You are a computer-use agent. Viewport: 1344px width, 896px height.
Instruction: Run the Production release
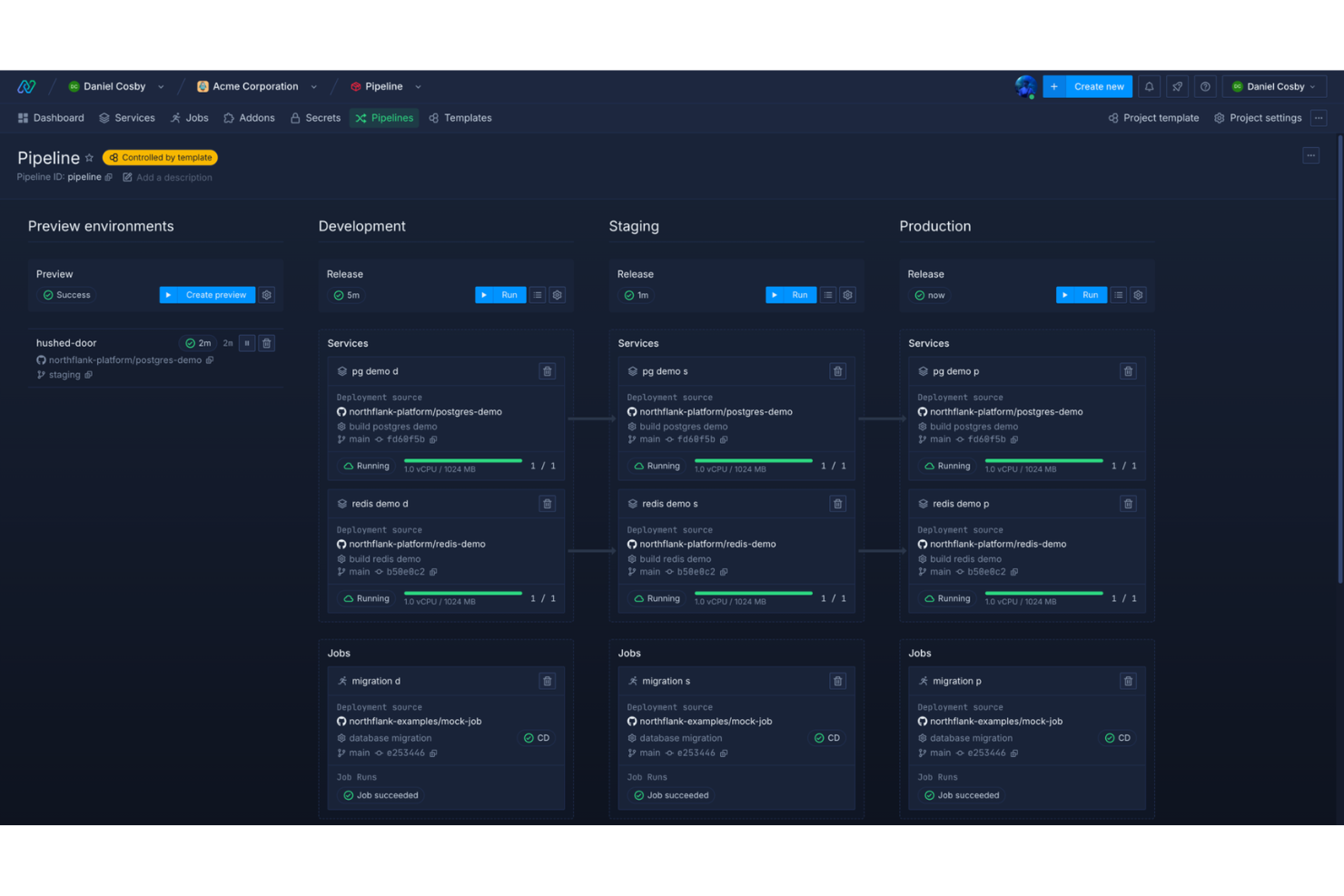coord(1082,295)
